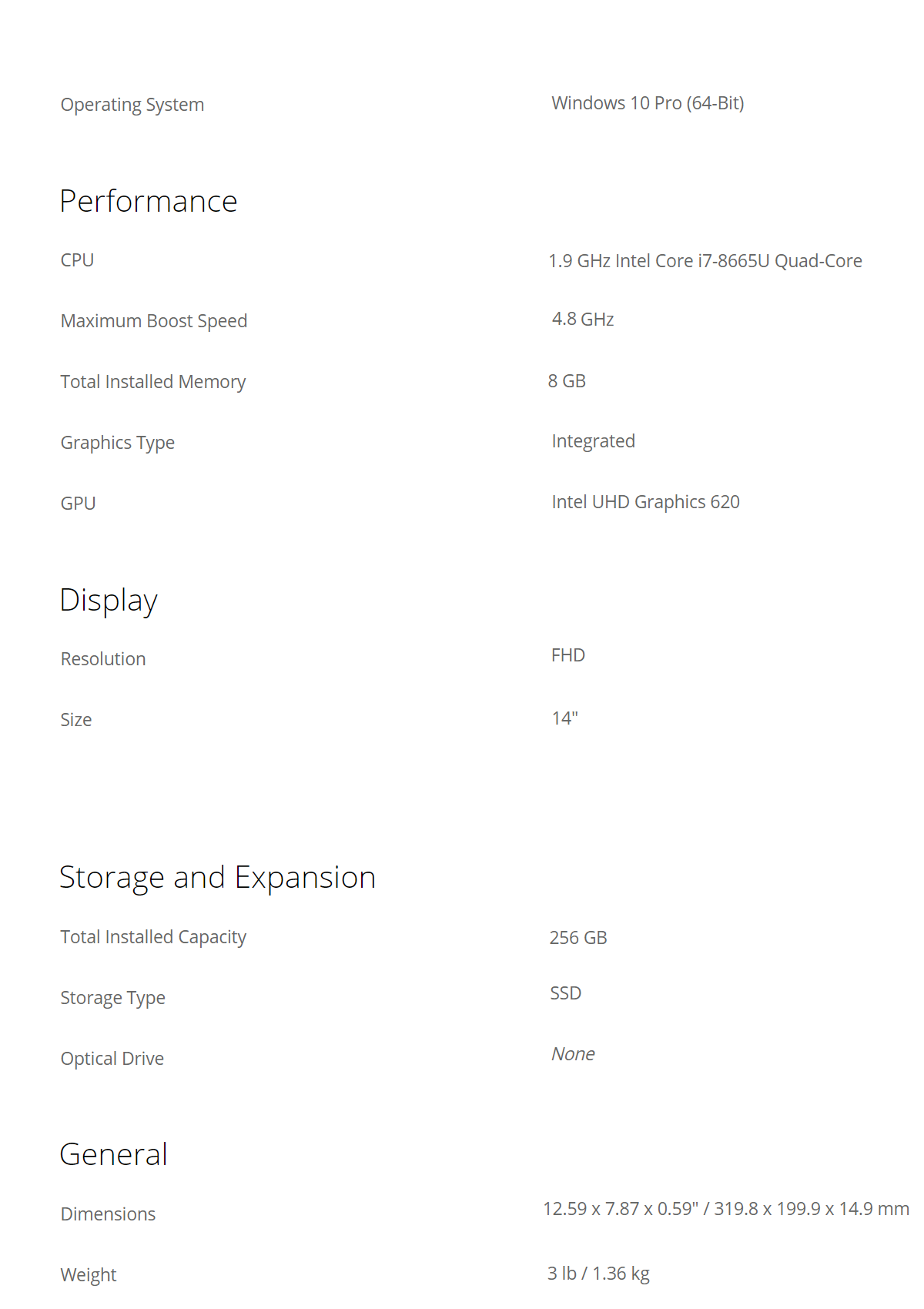
Task: Click the 14" display size value
Action: tap(564, 718)
